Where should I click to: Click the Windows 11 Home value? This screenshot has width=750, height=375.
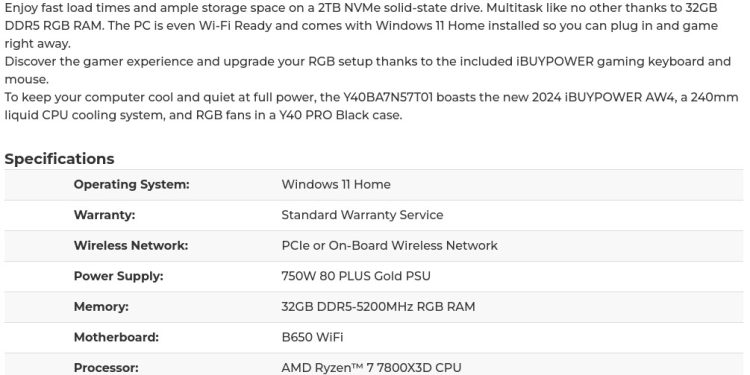click(336, 185)
